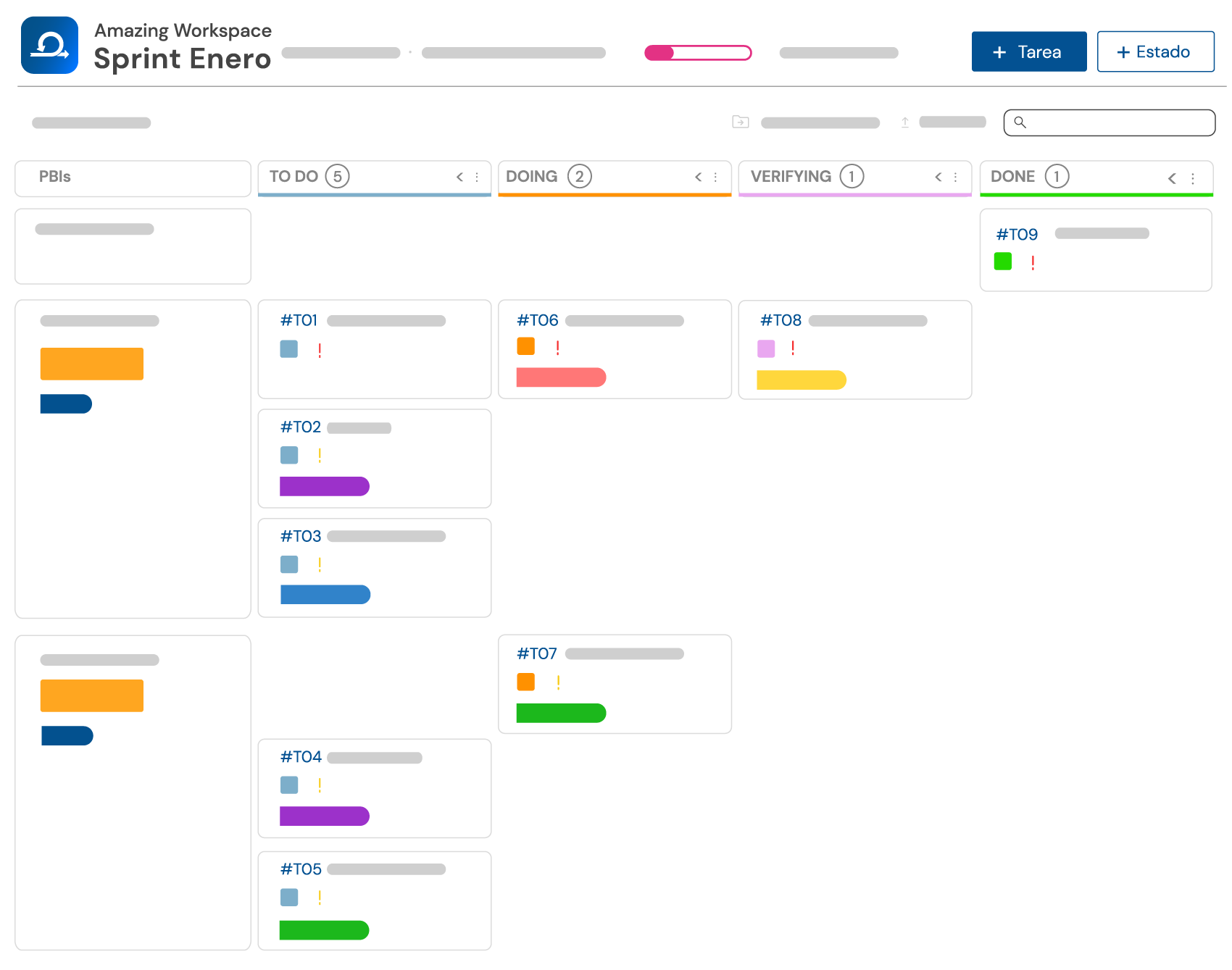
Task: Click the blue status square on #T01
Action: (289, 349)
